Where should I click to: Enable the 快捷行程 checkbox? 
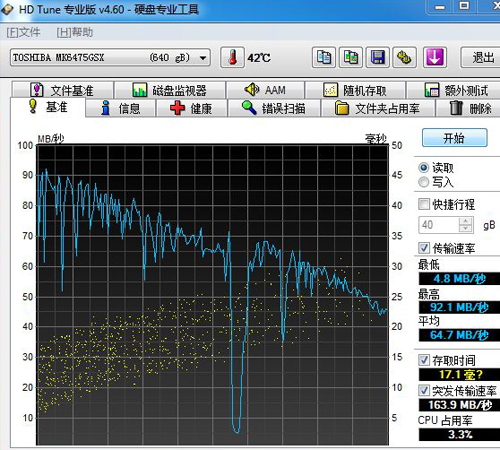point(424,204)
